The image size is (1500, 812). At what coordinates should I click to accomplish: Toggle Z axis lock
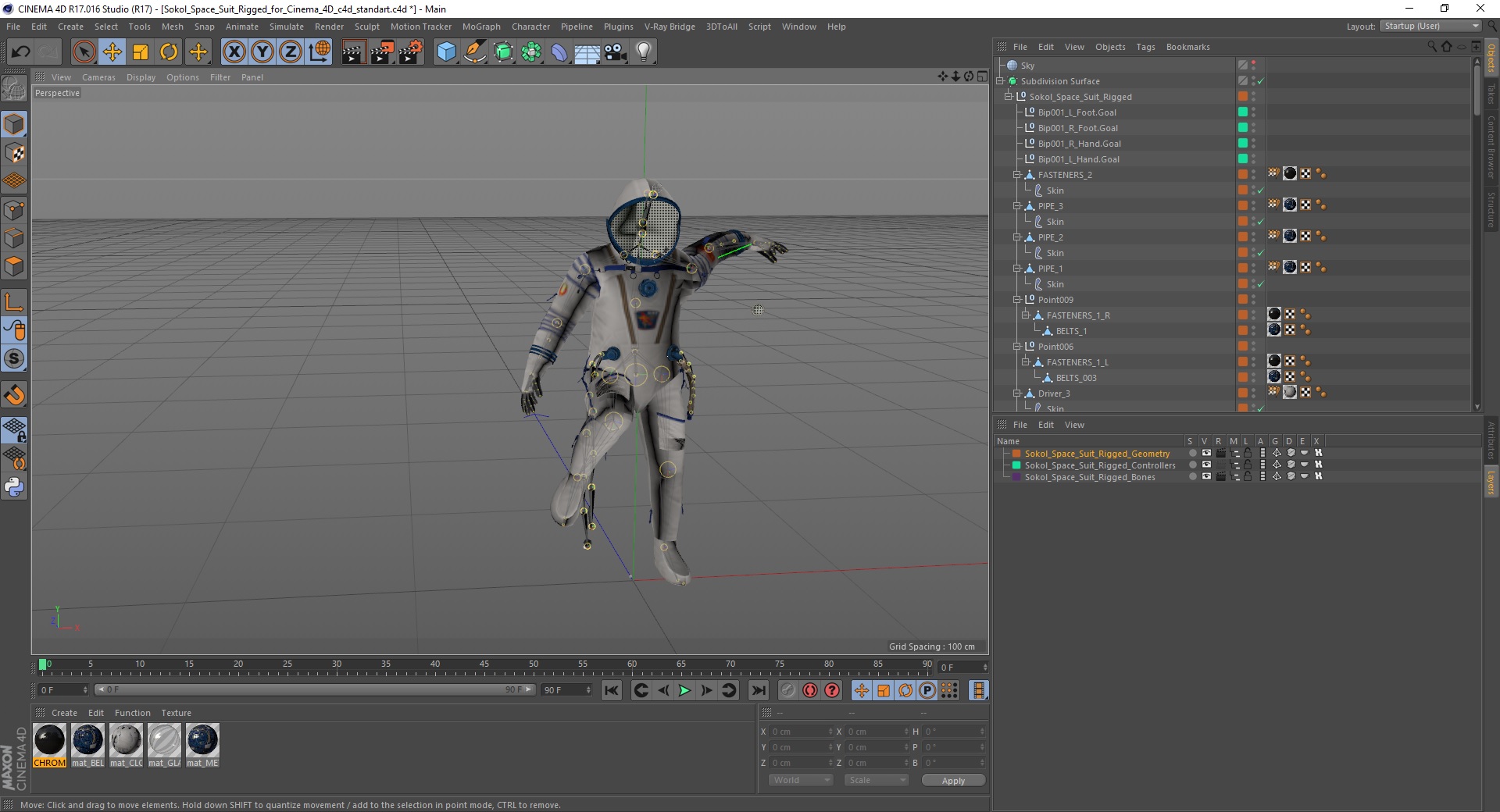[x=291, y=52]
